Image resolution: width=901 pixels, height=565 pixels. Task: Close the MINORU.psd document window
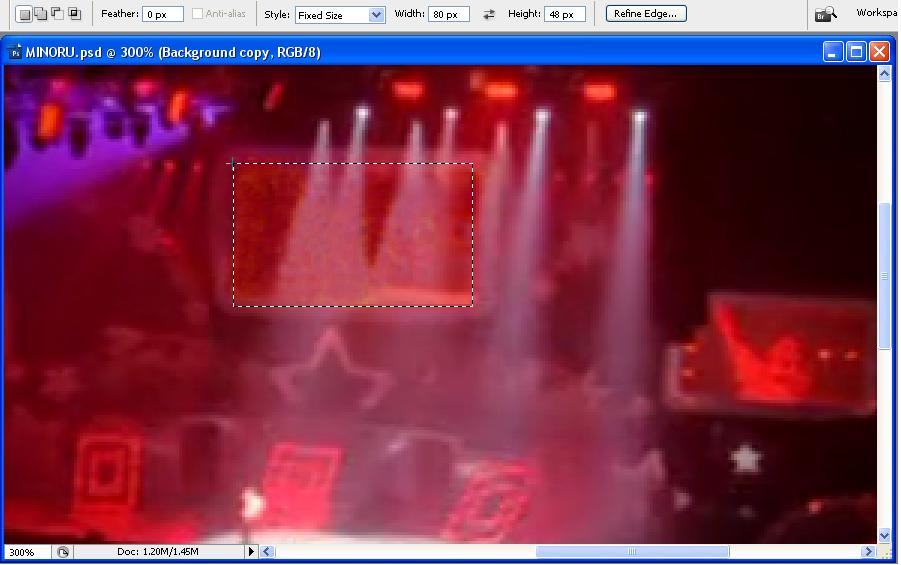(879, 52)
